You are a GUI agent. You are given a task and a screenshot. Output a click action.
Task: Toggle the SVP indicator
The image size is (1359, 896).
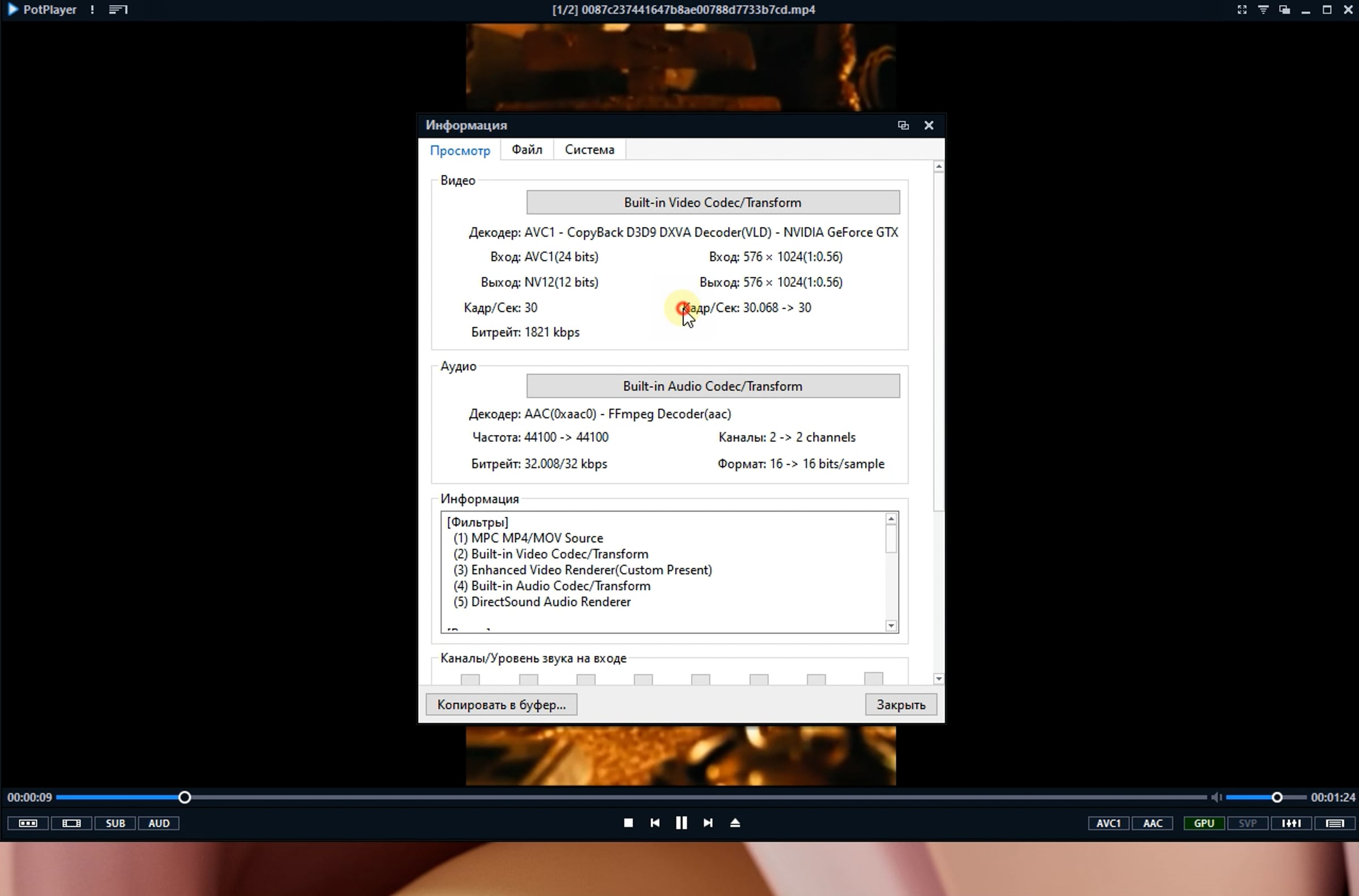point(1247,824)
